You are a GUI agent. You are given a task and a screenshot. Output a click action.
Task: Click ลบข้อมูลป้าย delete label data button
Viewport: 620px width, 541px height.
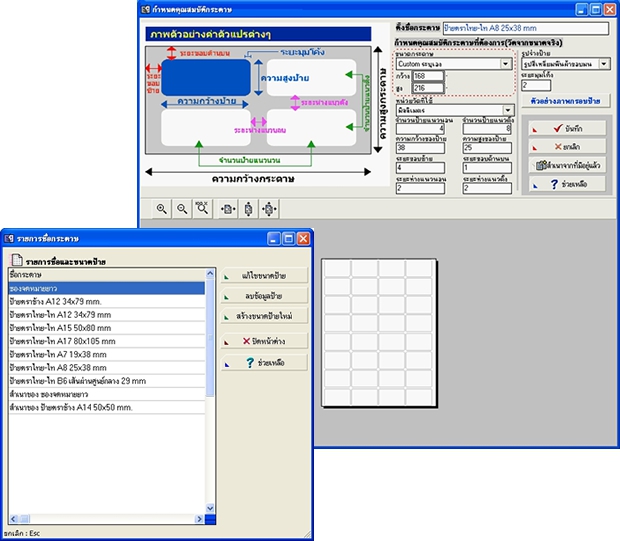[x=264, y=296]
